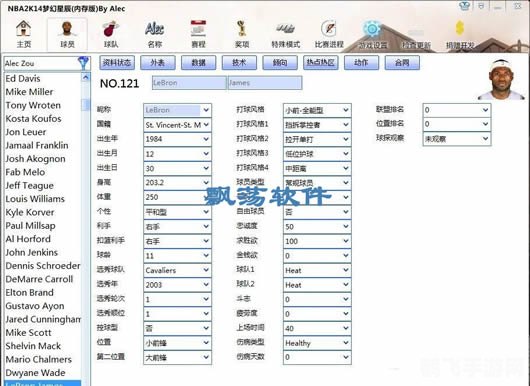
Task: Switch to the 动作 tab
Action: [x=361, y=63]
